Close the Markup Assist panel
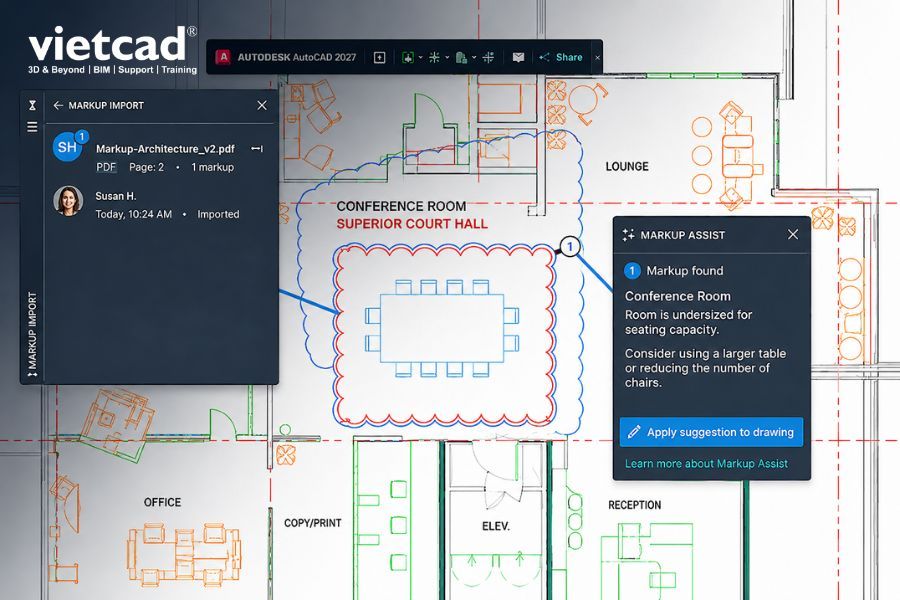The height and width of the screenshot is (600, 900). click(793, 234)
